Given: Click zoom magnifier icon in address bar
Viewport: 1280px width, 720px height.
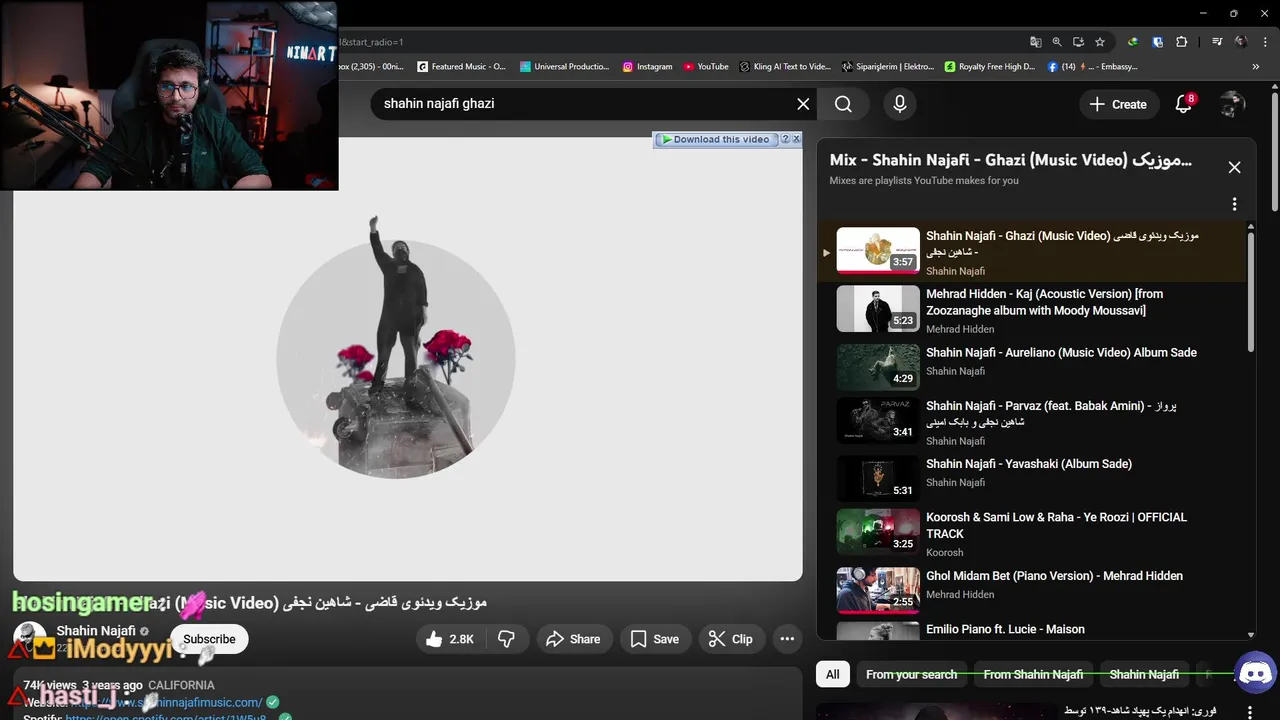Looking at the screenshot, I should (x=1057, y=42).
